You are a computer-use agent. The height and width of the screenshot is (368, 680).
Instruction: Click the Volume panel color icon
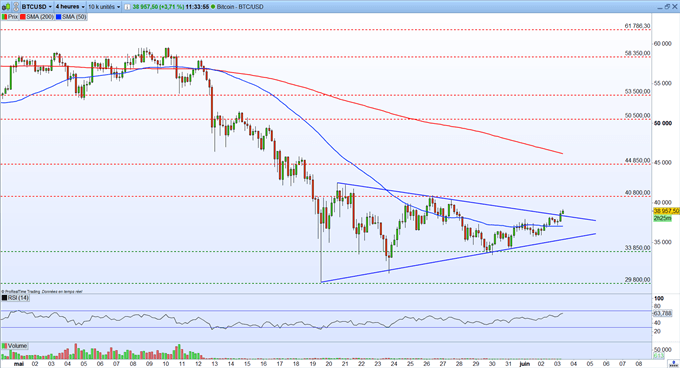[x=4, y=346]
